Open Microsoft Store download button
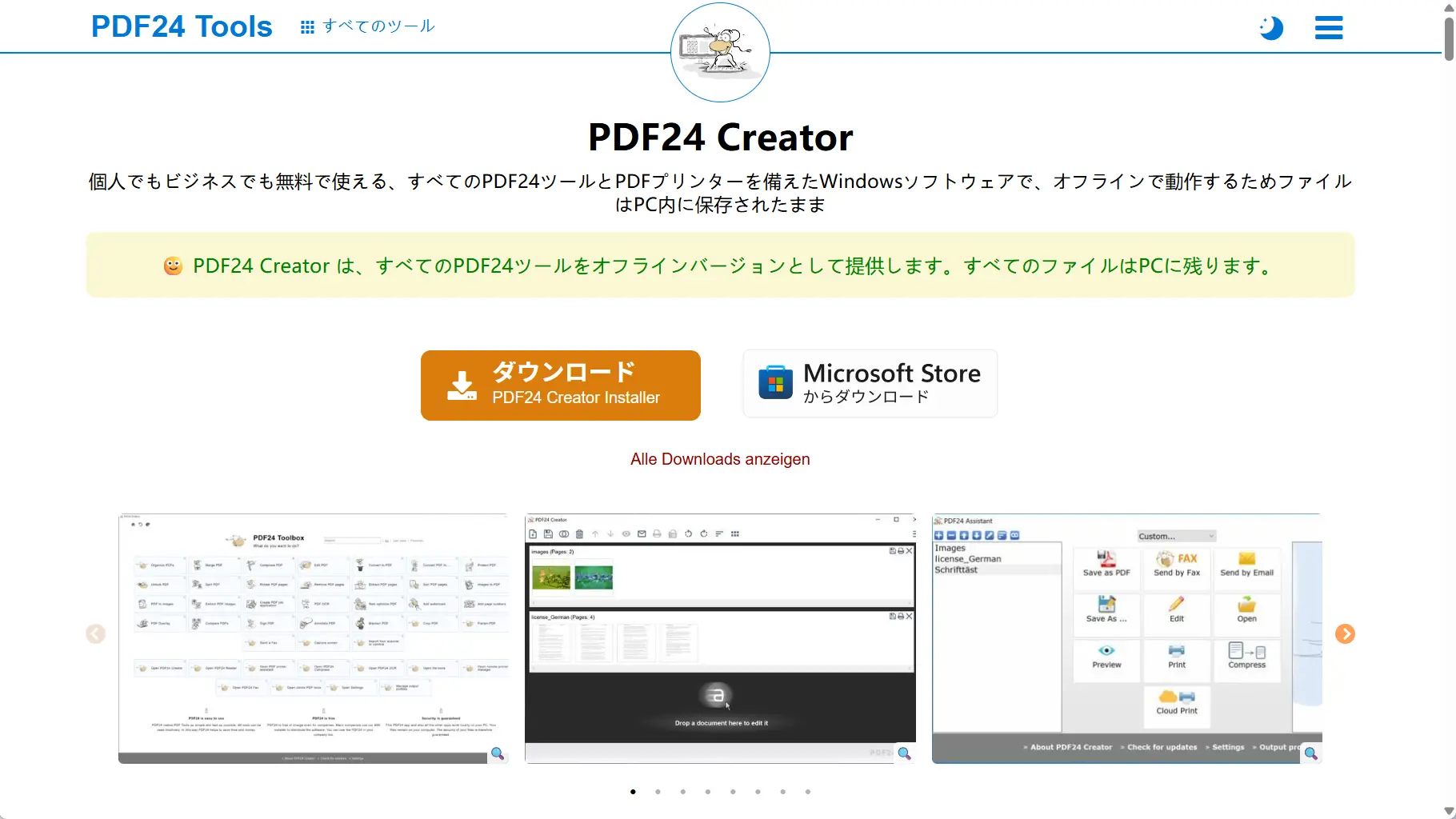This screenshot has width=1456, height=819. pos(870,384)
